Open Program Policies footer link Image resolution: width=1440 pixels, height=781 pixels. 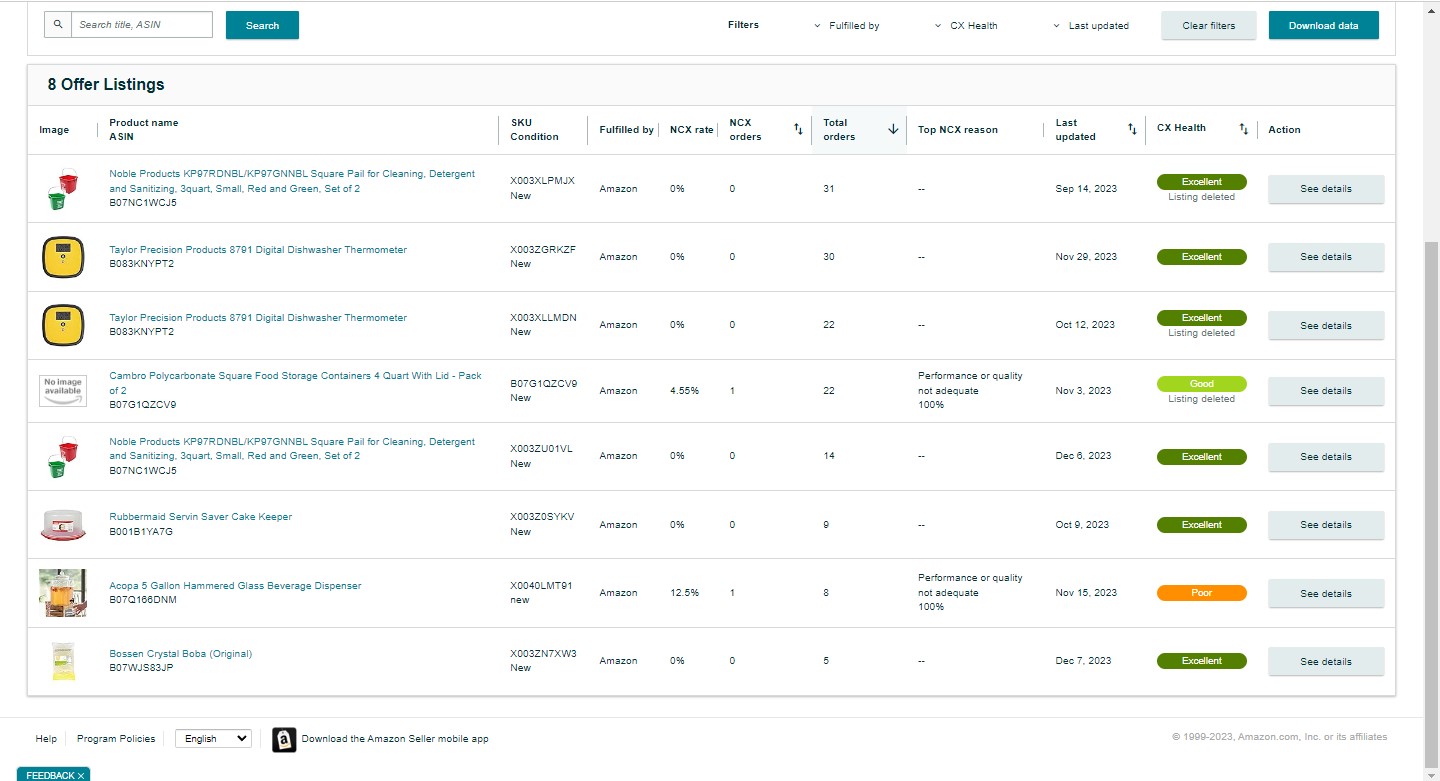[116, 739]
